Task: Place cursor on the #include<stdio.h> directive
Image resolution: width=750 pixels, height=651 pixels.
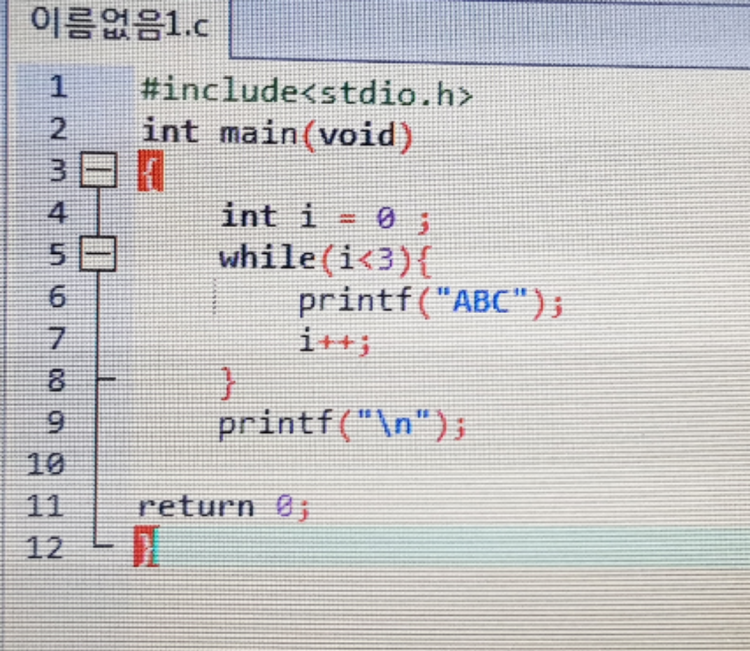Action: tap(305, 93)
